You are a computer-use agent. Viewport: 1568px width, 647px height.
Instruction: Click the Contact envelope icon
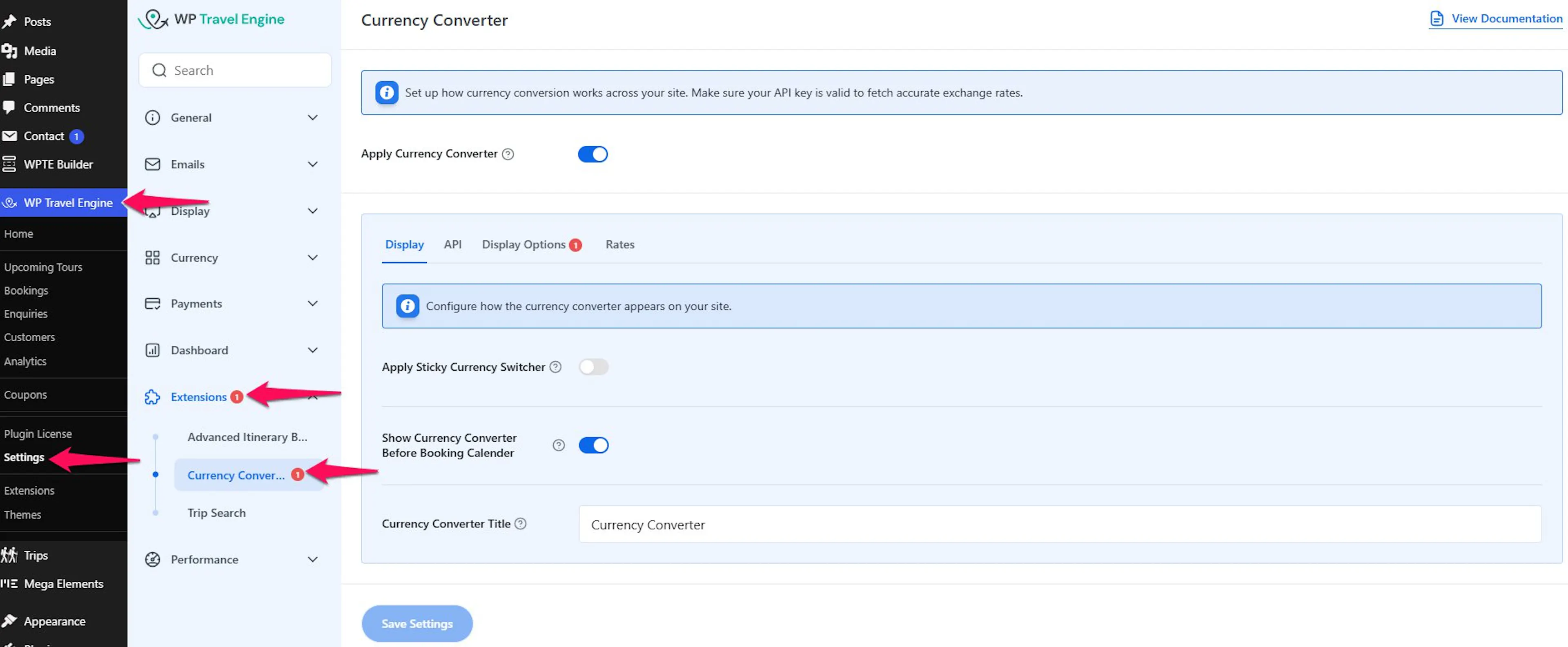pyautogui.click(x=9, y=136)
